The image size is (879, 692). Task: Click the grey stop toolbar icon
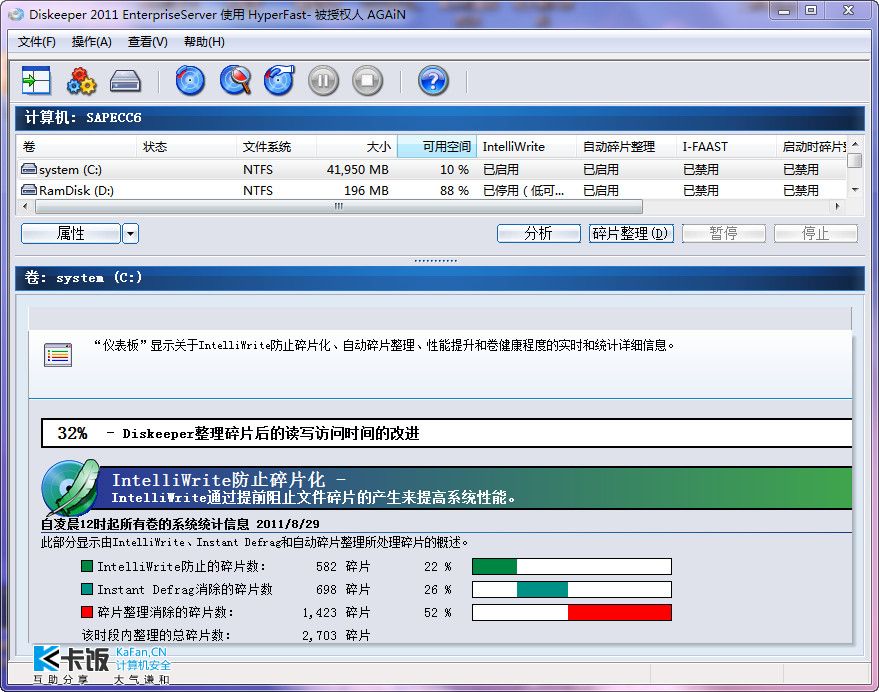tap(368, 80)
